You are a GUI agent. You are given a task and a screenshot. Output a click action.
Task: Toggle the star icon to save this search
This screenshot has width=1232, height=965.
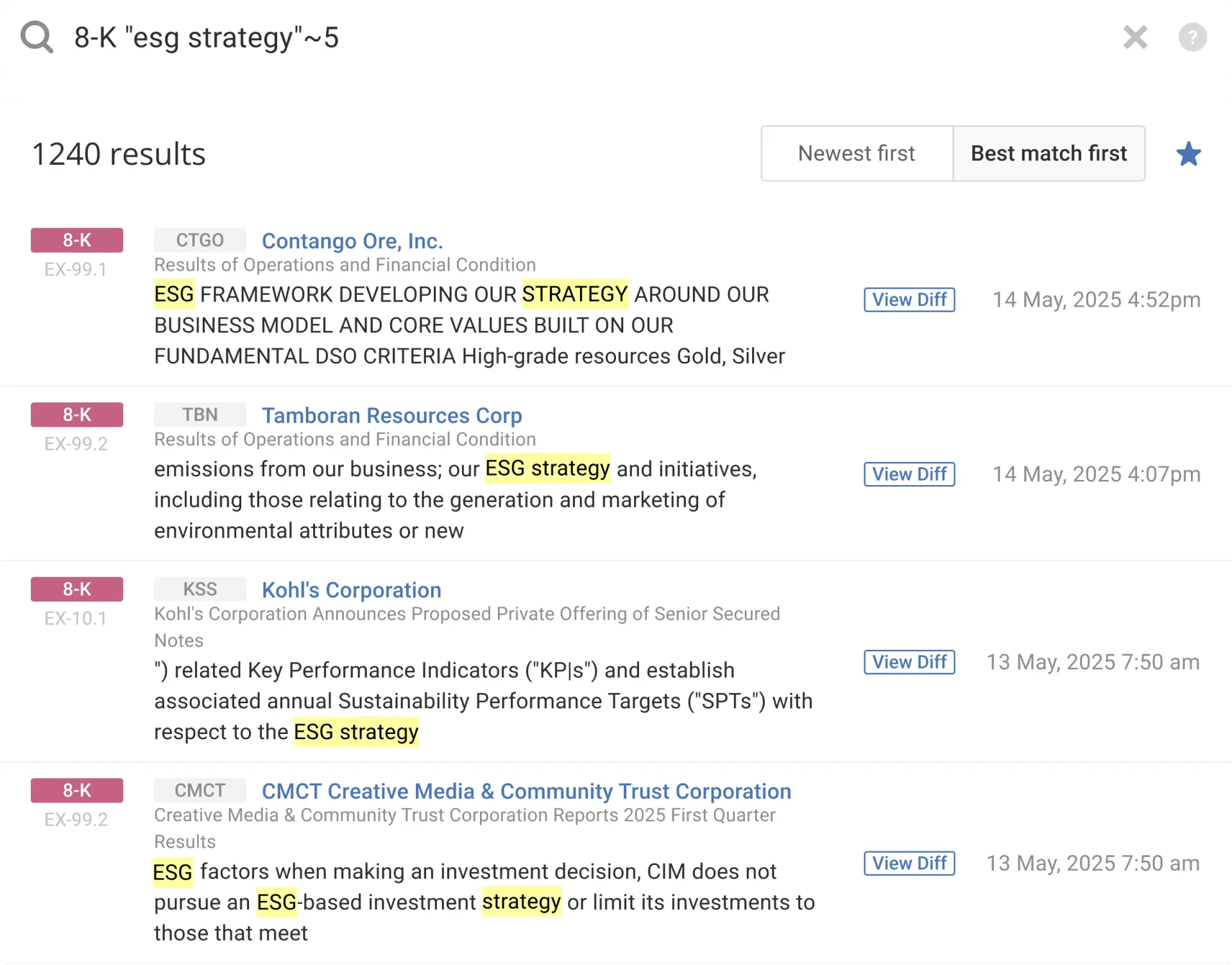pos(1188,153)
